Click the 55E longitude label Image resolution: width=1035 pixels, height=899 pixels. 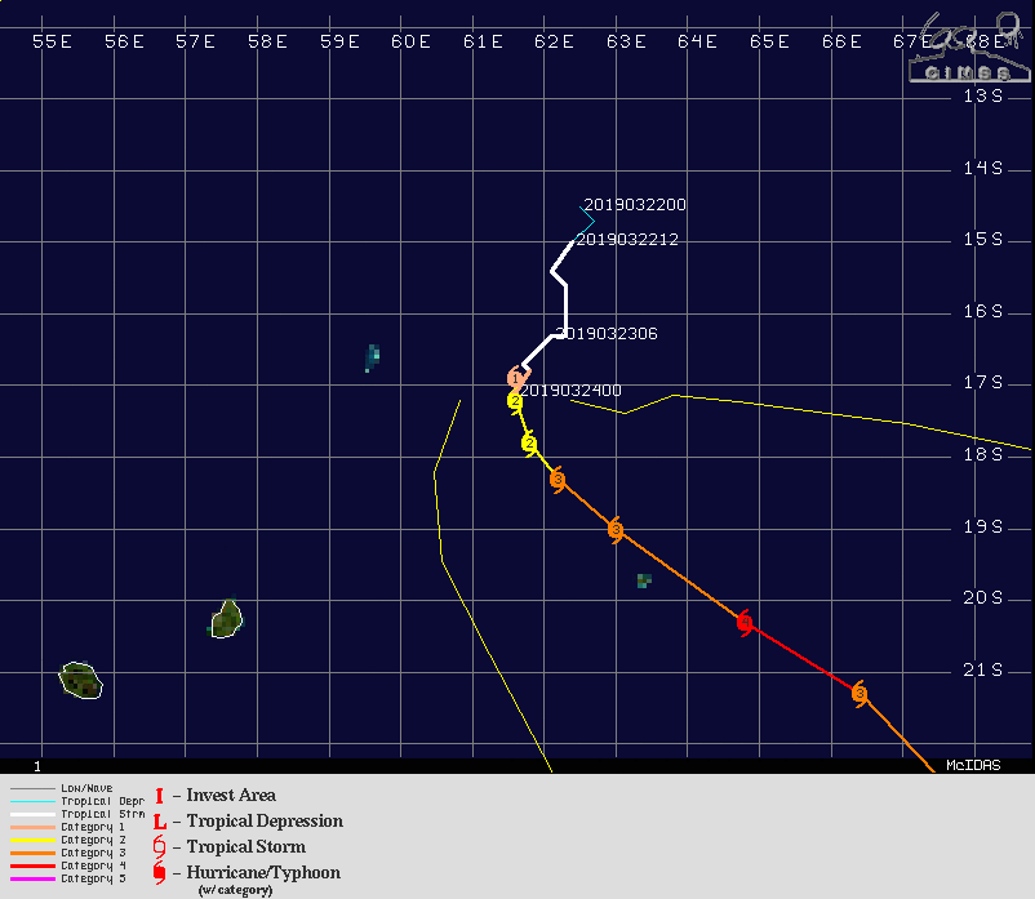coord(52,42)
